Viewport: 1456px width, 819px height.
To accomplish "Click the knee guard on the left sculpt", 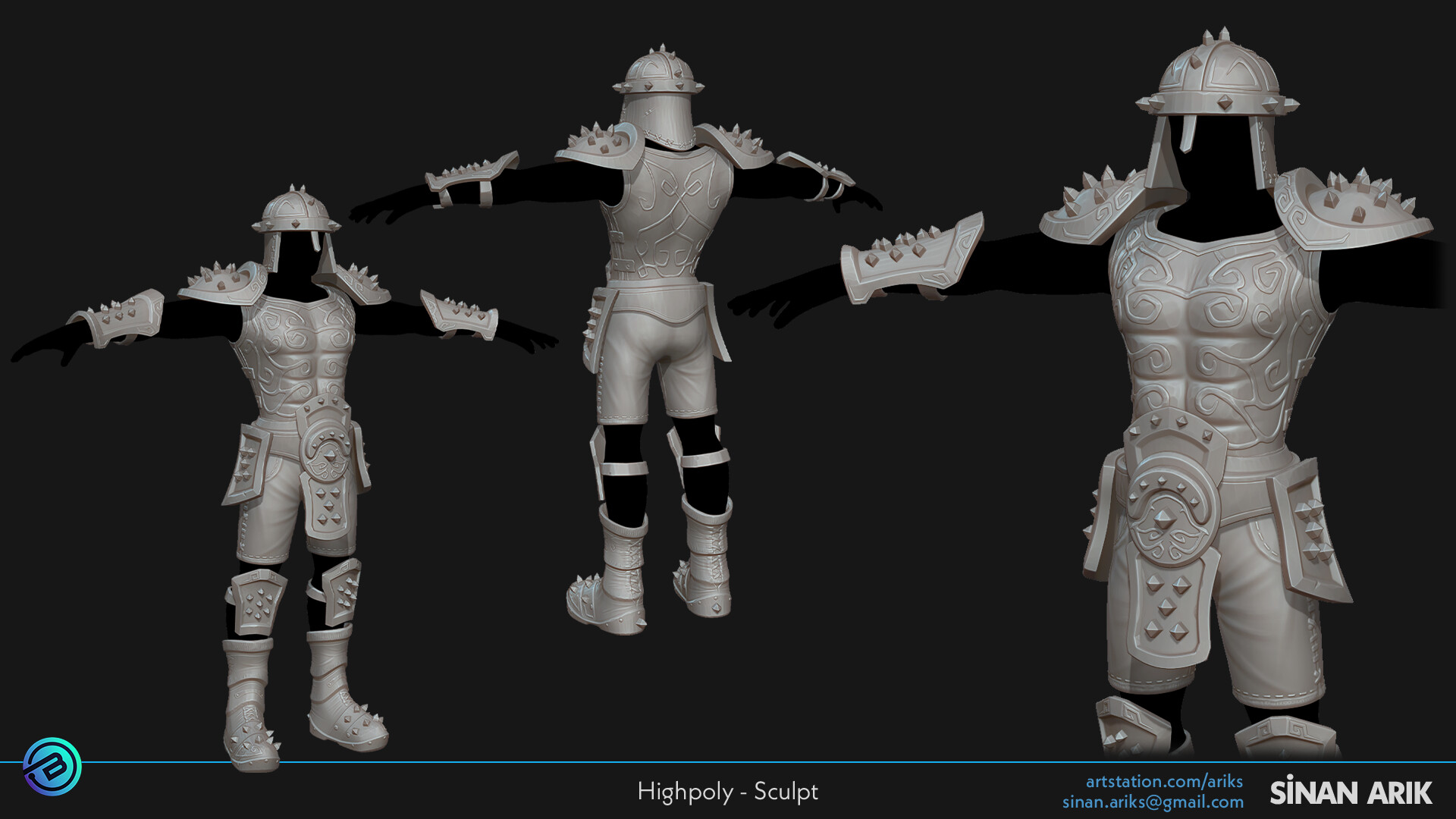I will pos(262,599).
